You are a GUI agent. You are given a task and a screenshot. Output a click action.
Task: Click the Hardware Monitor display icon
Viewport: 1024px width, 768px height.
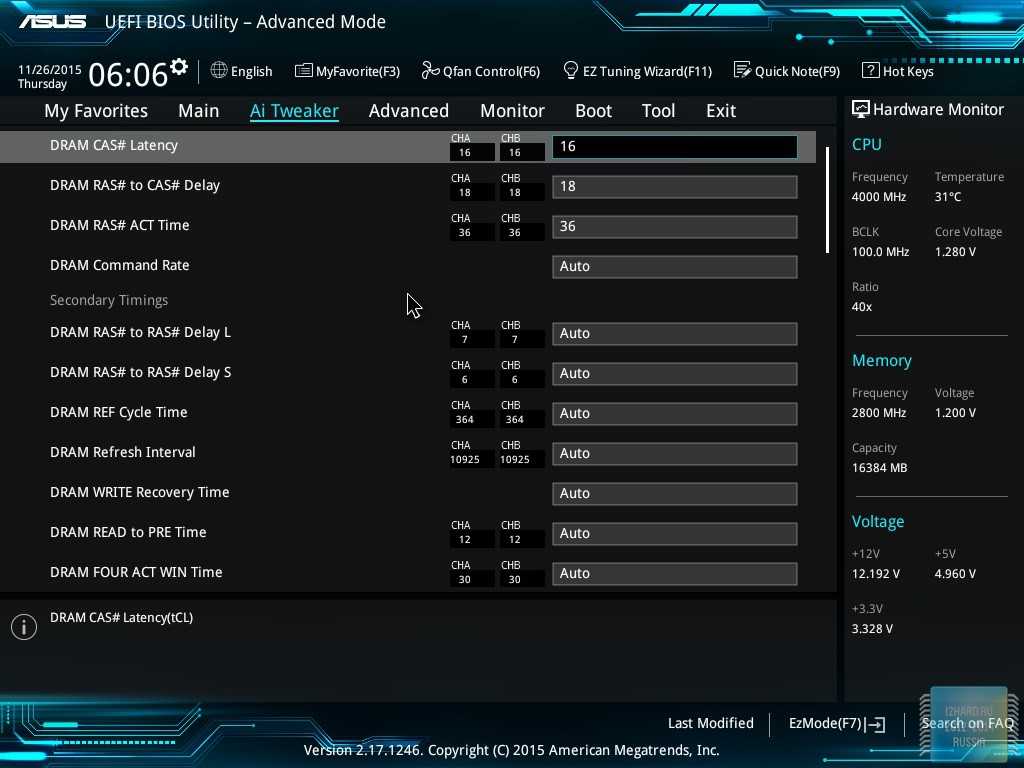[860, 110]
